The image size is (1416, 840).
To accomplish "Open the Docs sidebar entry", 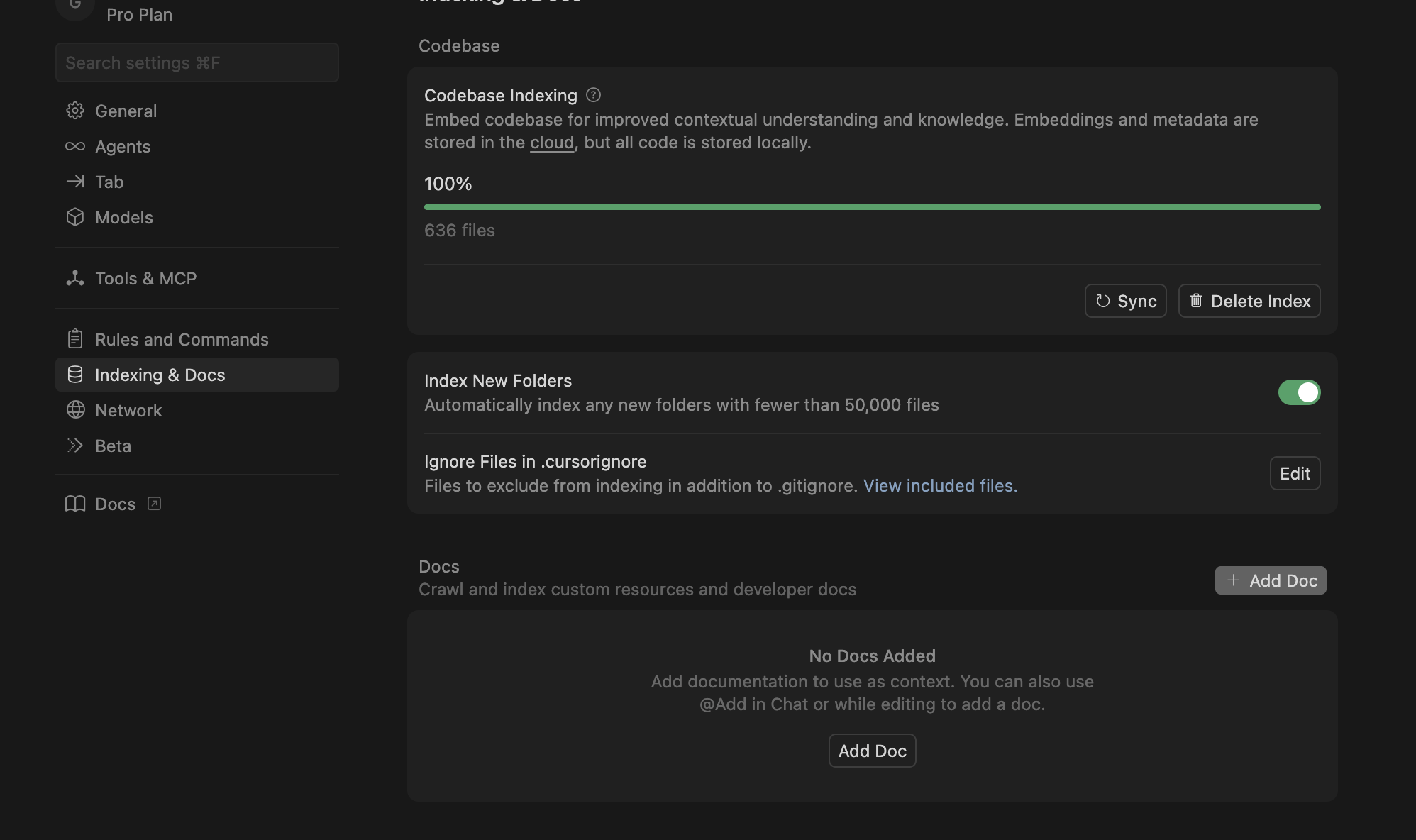I will 197,504.
